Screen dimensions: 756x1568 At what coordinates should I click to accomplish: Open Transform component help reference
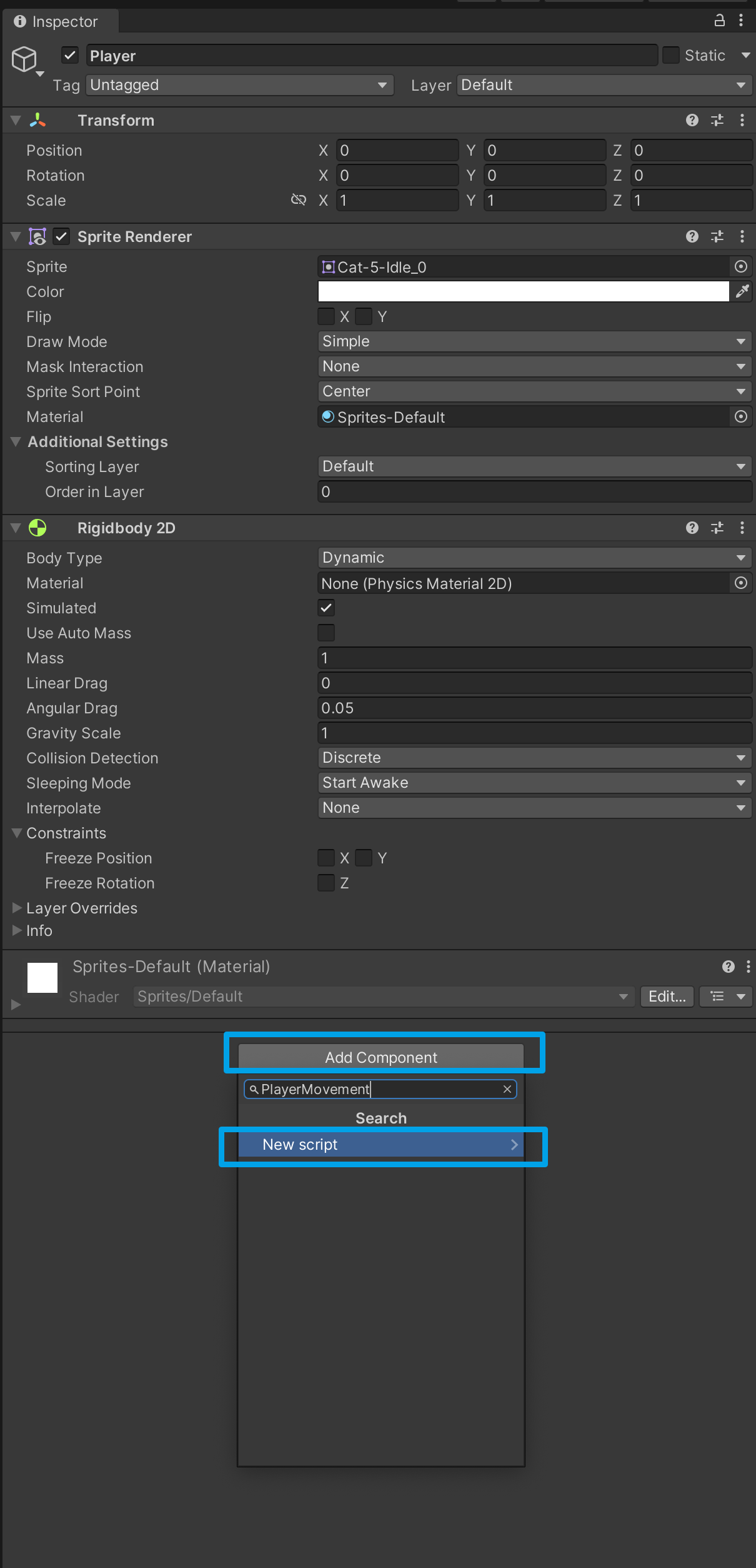692,120
